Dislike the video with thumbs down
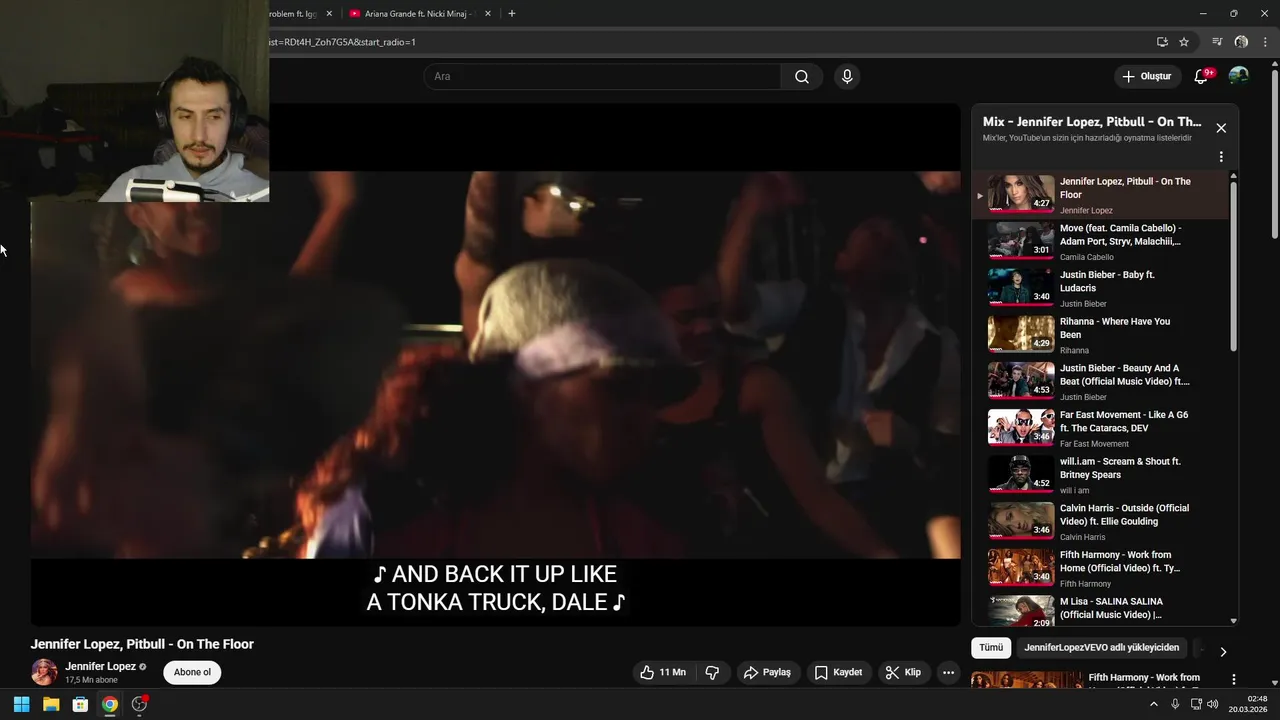The height and width of the screenshot is (720, 1280). pos(712,673)
